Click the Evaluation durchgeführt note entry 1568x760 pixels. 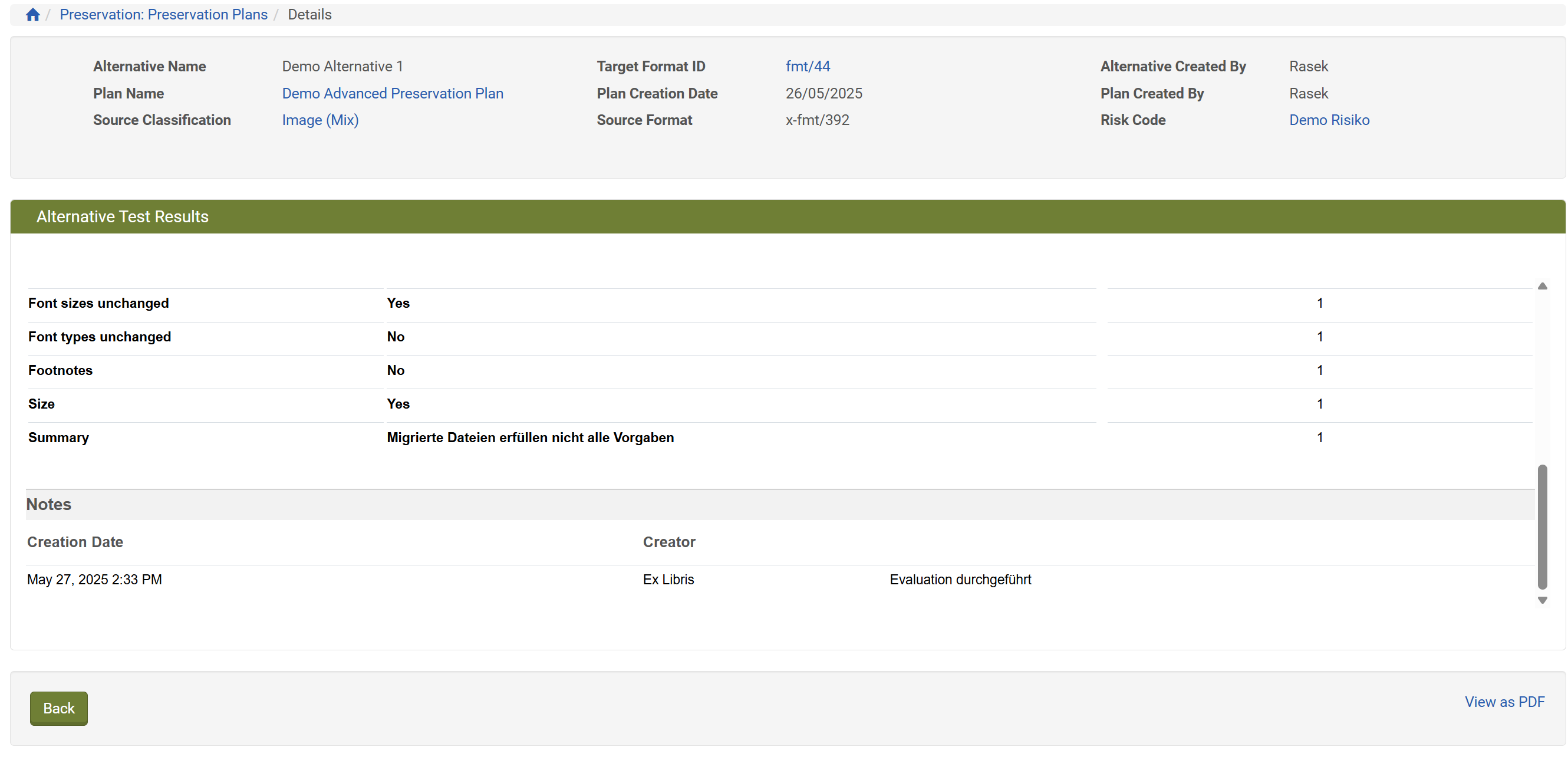coord(960,580)
